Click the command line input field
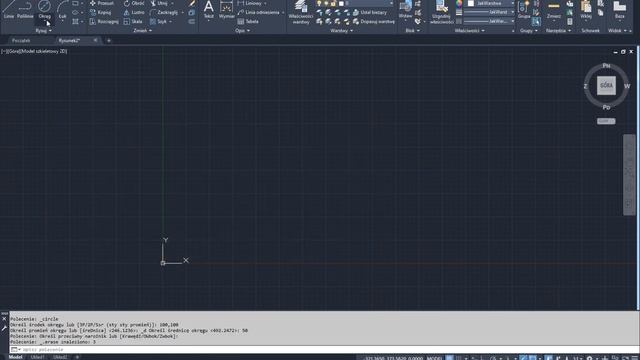Viewport: 640px width, 360px height. tap(323, 349)
